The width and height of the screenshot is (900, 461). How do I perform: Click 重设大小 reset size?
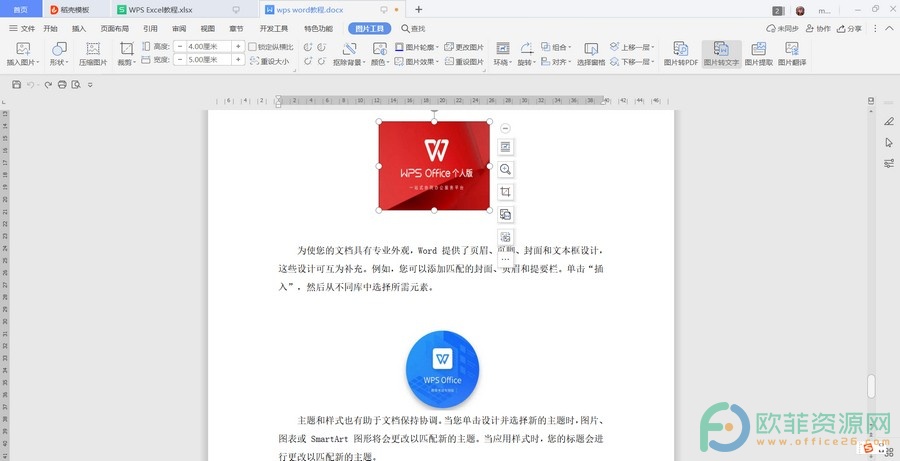point(270,61)
